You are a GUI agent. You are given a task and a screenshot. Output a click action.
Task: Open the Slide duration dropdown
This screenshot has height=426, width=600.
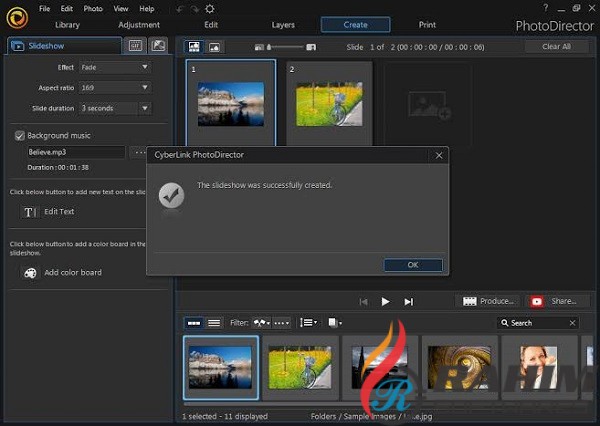point(115,108)
